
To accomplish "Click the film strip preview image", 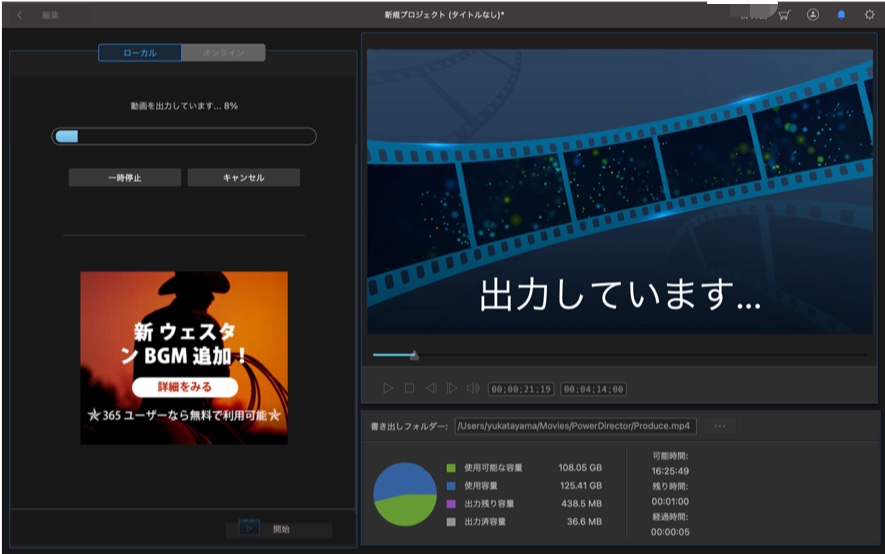I will click(x=620, y=192).
